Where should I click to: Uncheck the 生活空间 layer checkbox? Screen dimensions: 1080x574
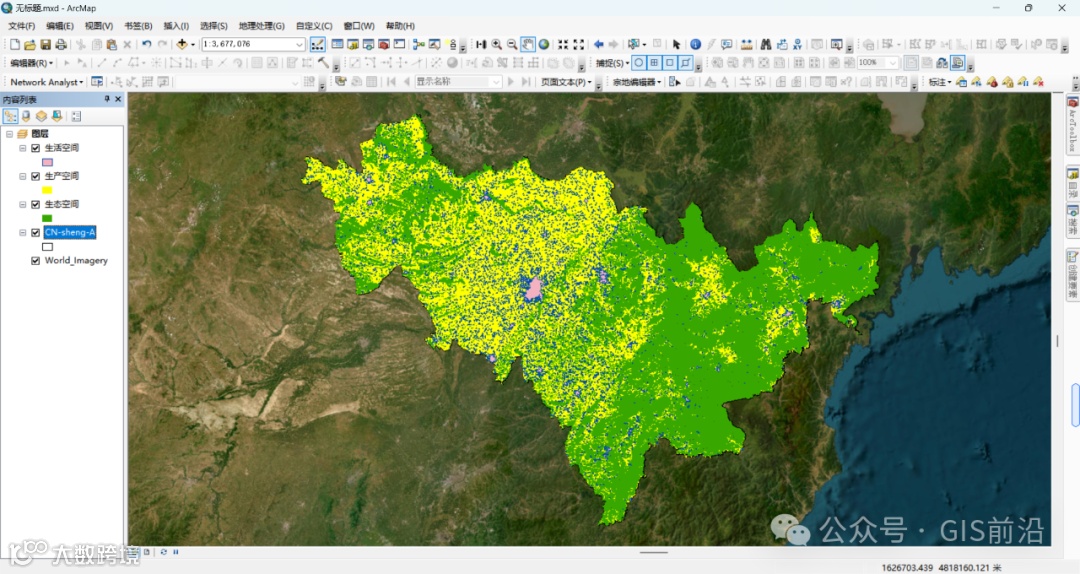pyautogui.click(x=36, y=148)
